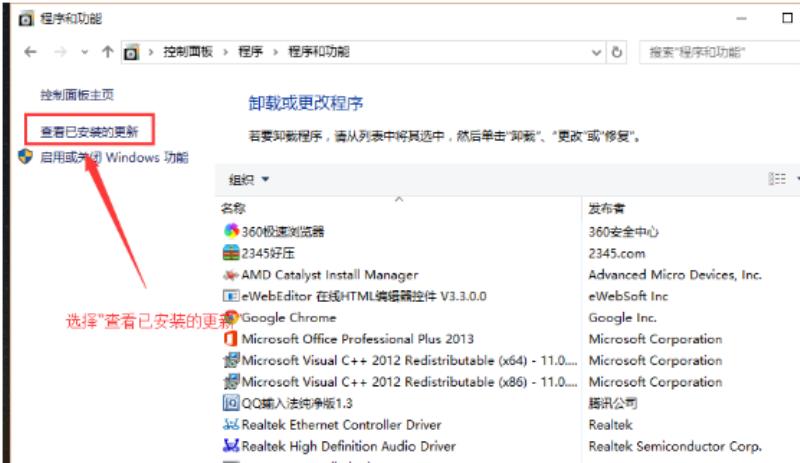Select 程序和功能 in the breadcrumb path
Viewport: 800px width, 463px height.
tap(319, 52)
